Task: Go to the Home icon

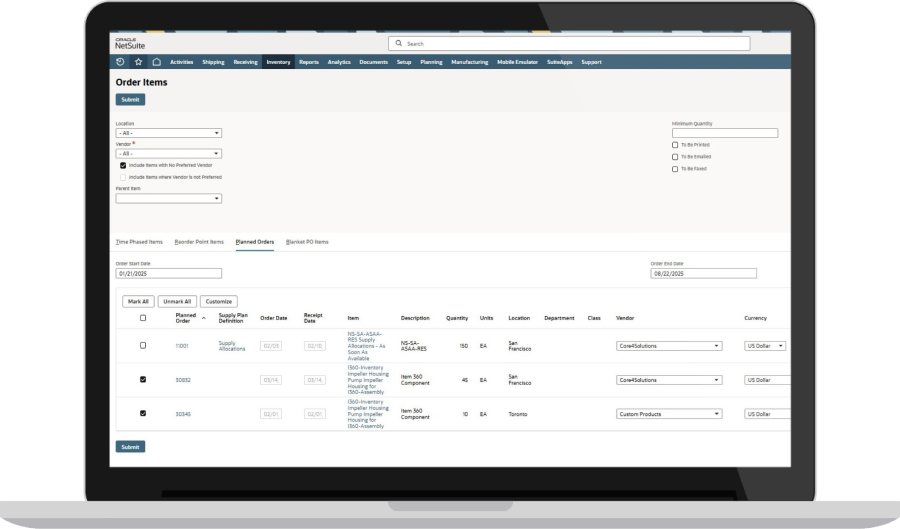Action: pyautogui.click(x=157, y=62)
